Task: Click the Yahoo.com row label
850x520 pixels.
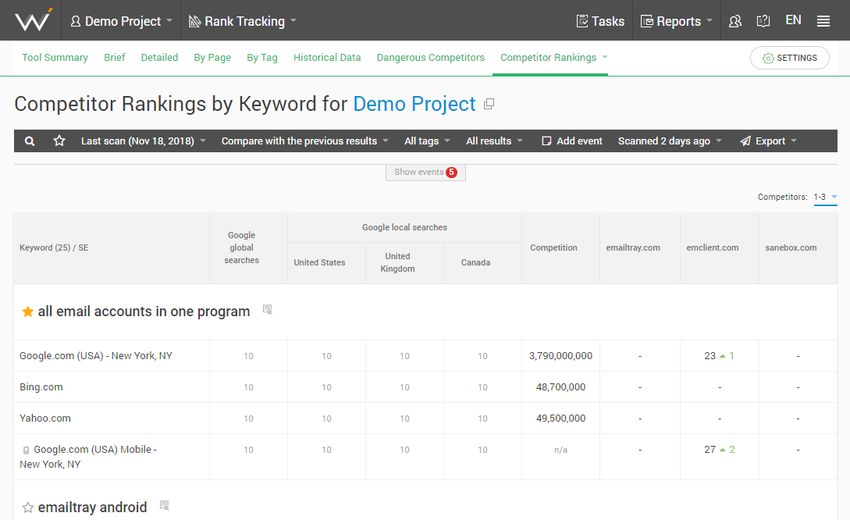Action: coord(45,419)
